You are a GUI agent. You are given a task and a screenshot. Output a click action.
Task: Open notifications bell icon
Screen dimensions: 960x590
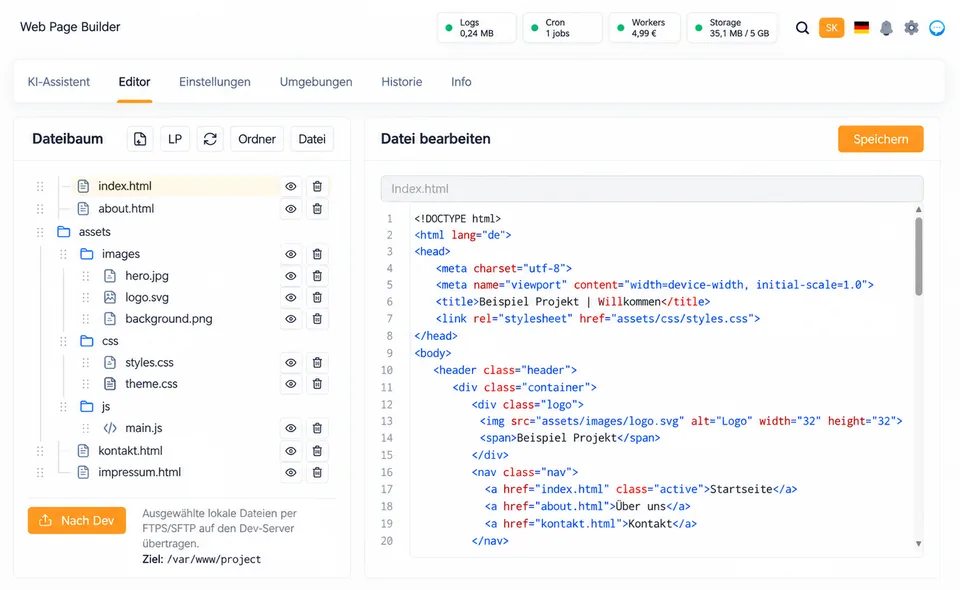(886, 28)
